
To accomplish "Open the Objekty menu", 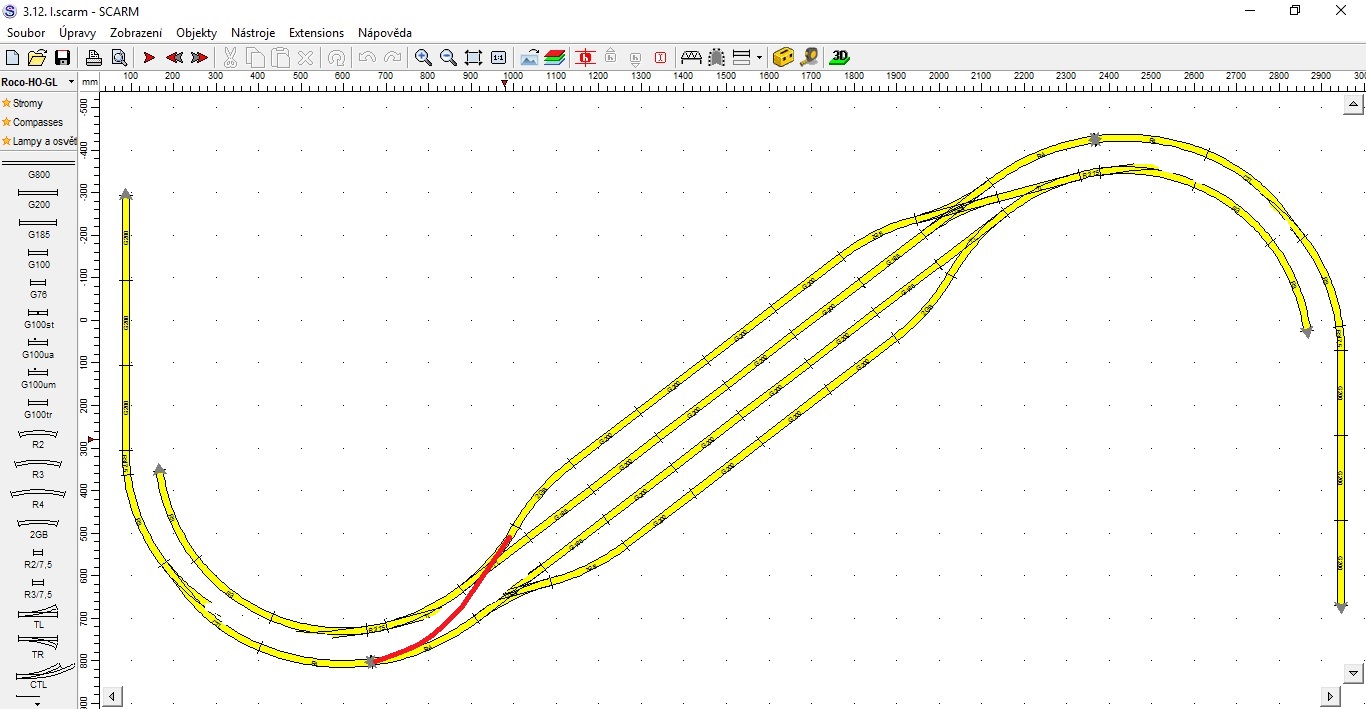I will 196,33.
